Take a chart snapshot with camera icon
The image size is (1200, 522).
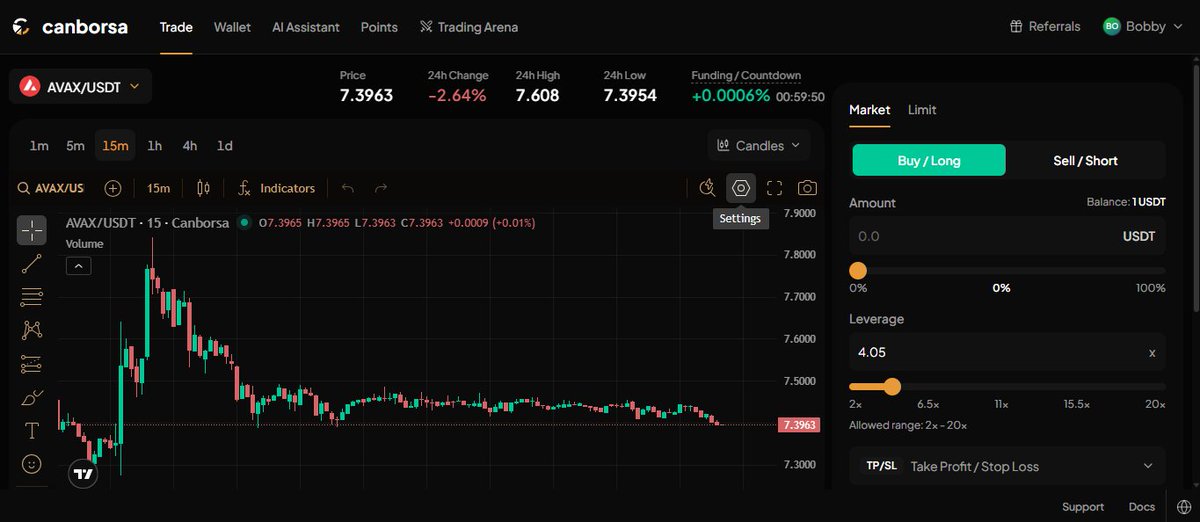click(807, 187)
